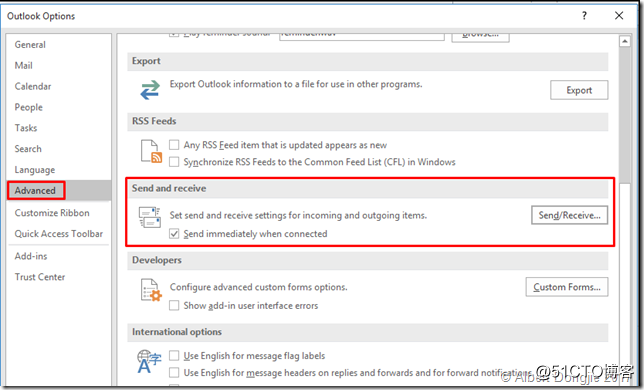The height and width of the screenshot is (390, 644).
Task: Open the Language options category
Action: 34,170
